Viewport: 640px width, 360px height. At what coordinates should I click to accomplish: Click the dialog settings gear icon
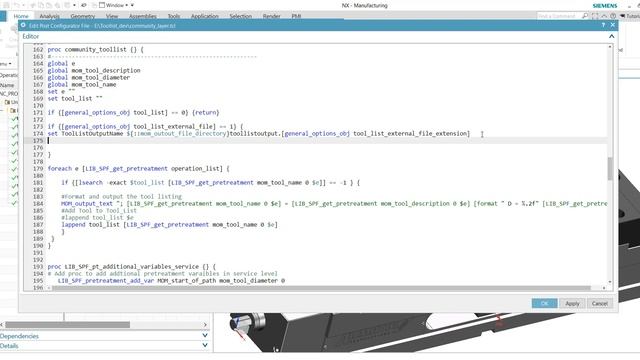pos(23,25)
